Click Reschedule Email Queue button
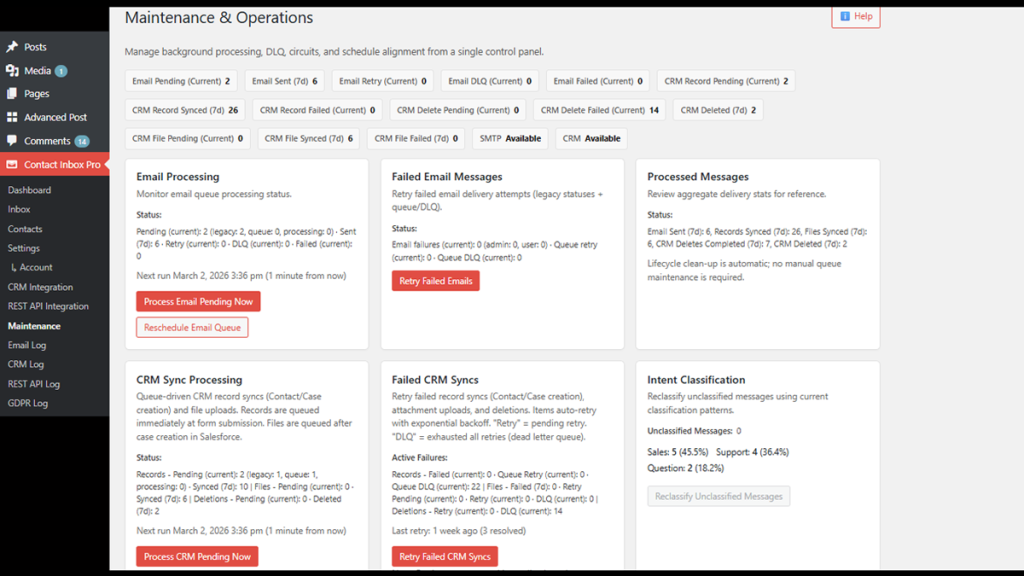 [x=192, y=327]
